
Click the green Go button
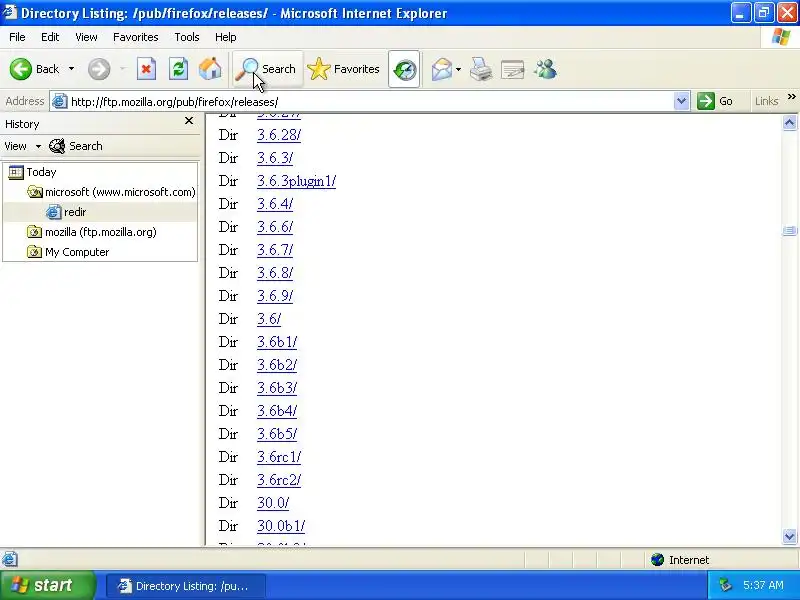click(715, 101)
